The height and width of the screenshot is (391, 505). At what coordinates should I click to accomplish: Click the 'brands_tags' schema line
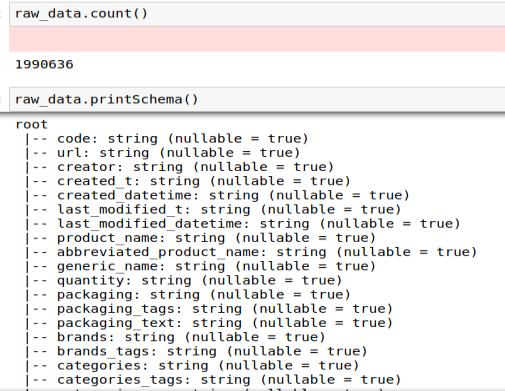[x=196, y=352]
